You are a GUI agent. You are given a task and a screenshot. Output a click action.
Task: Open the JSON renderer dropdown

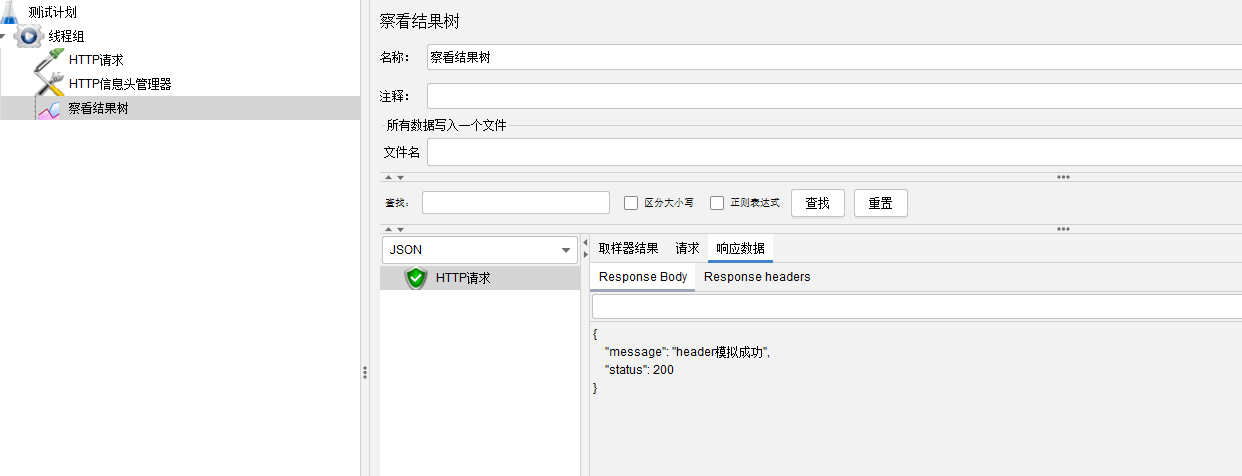click(x=479, y=250)
